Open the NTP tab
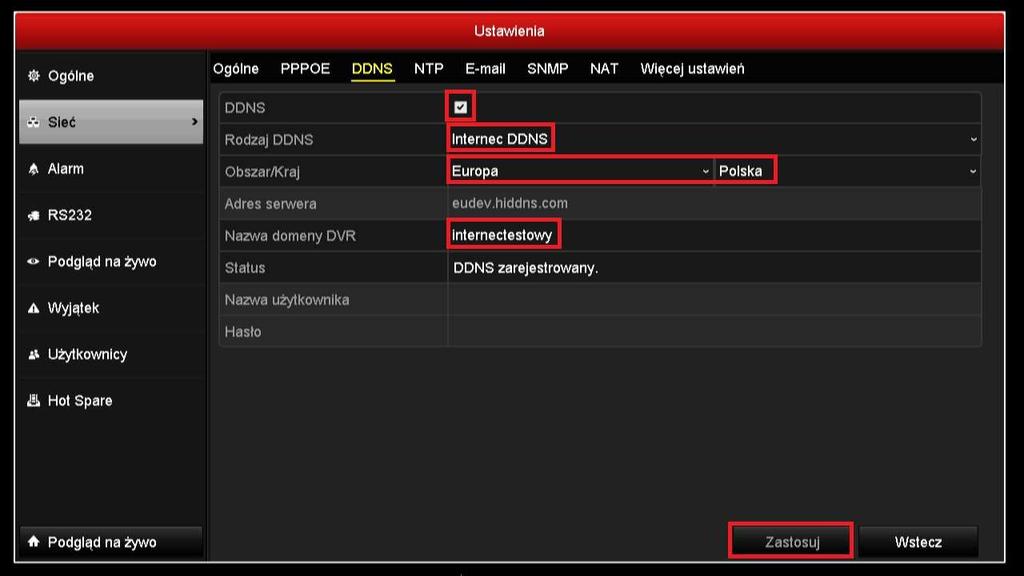 (428, 69)
